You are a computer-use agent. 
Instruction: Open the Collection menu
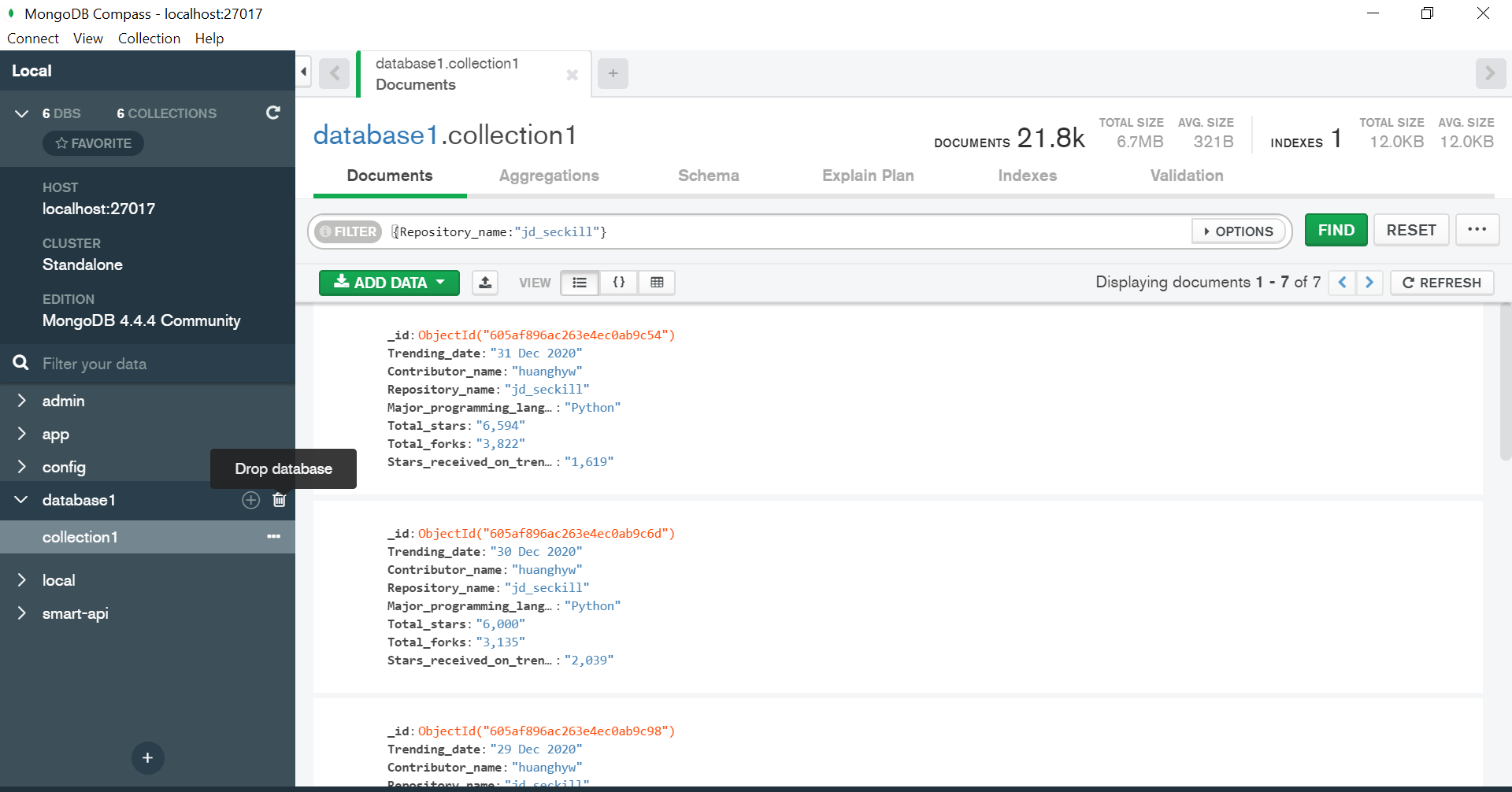(x=149, y=39)
